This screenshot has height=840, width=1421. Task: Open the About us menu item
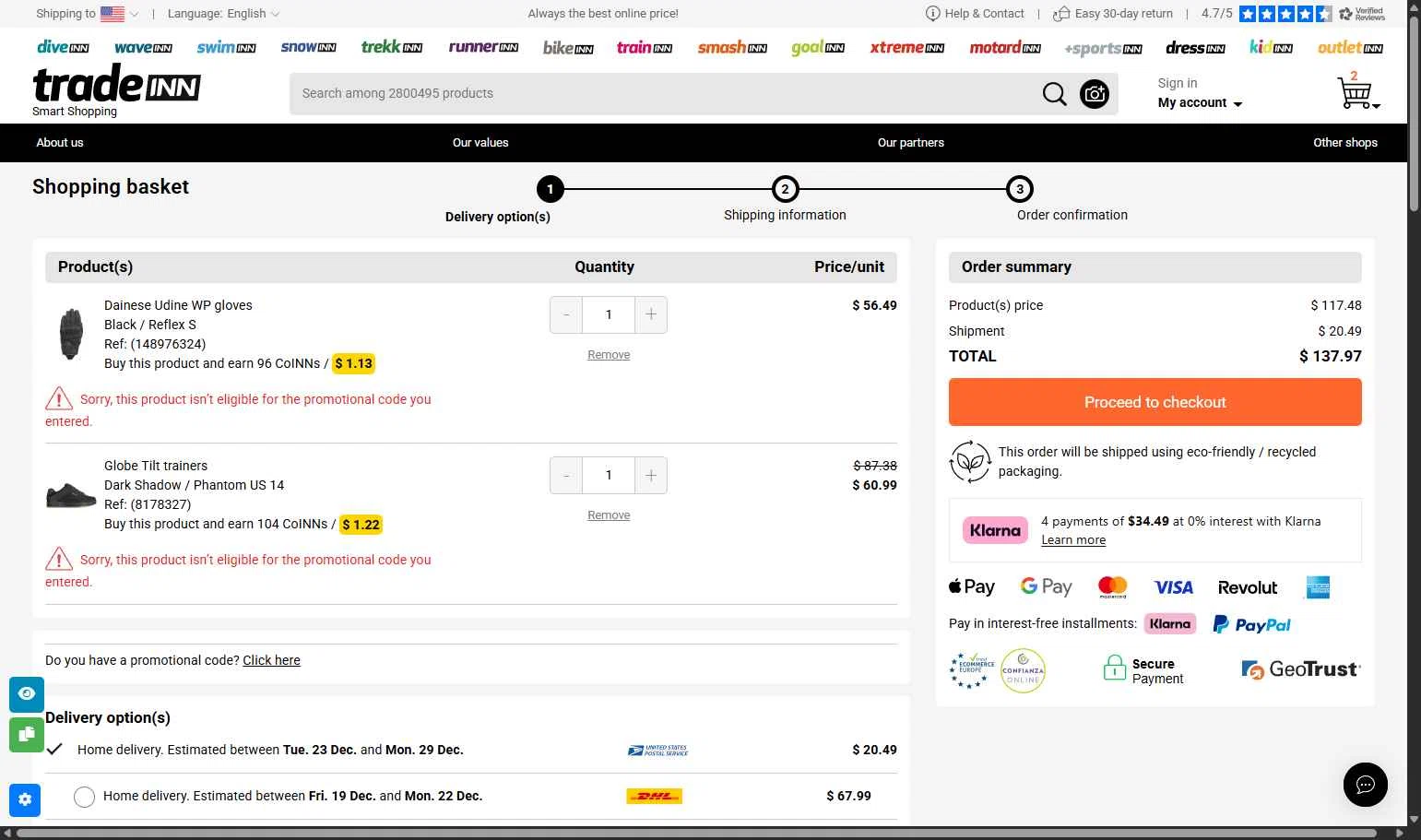[x=60, y=142]
